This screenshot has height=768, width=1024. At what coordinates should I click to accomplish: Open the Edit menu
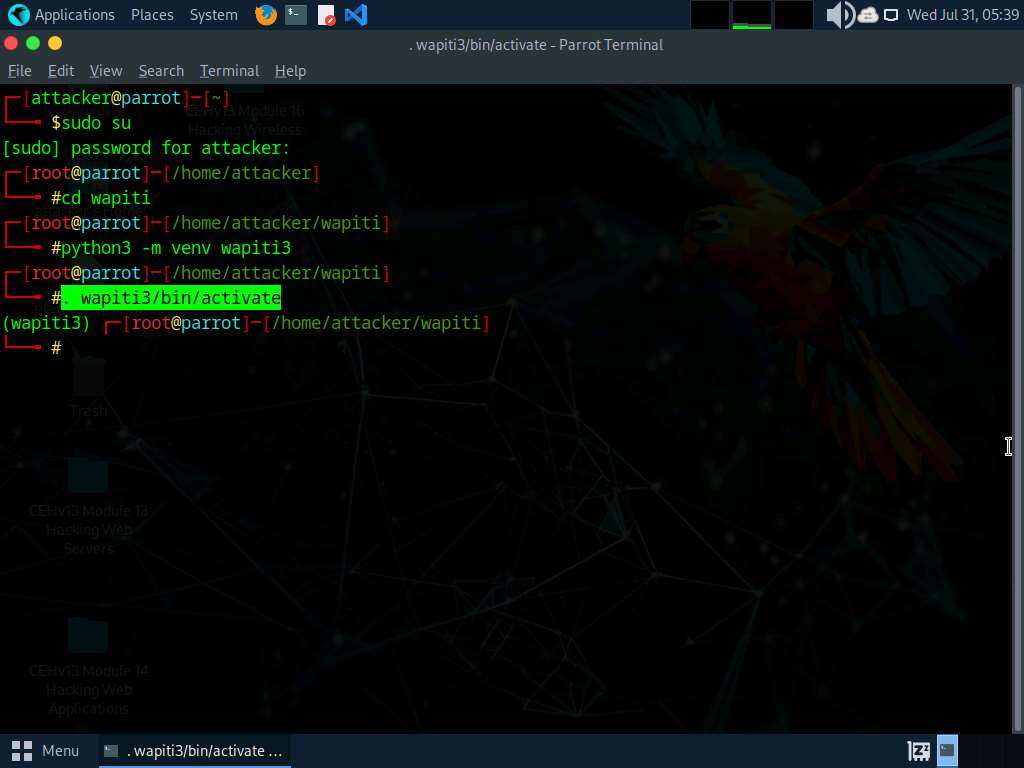[x=61, y=71]
